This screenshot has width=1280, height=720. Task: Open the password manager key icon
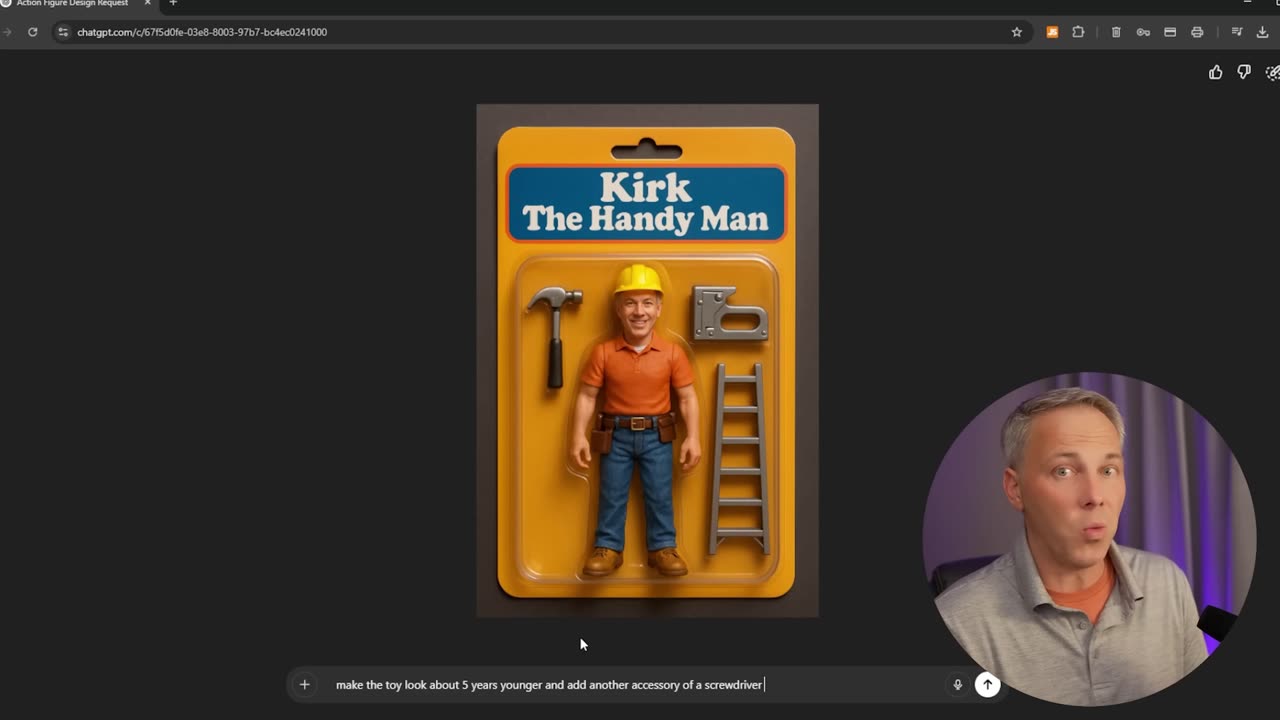(1143, 32)
